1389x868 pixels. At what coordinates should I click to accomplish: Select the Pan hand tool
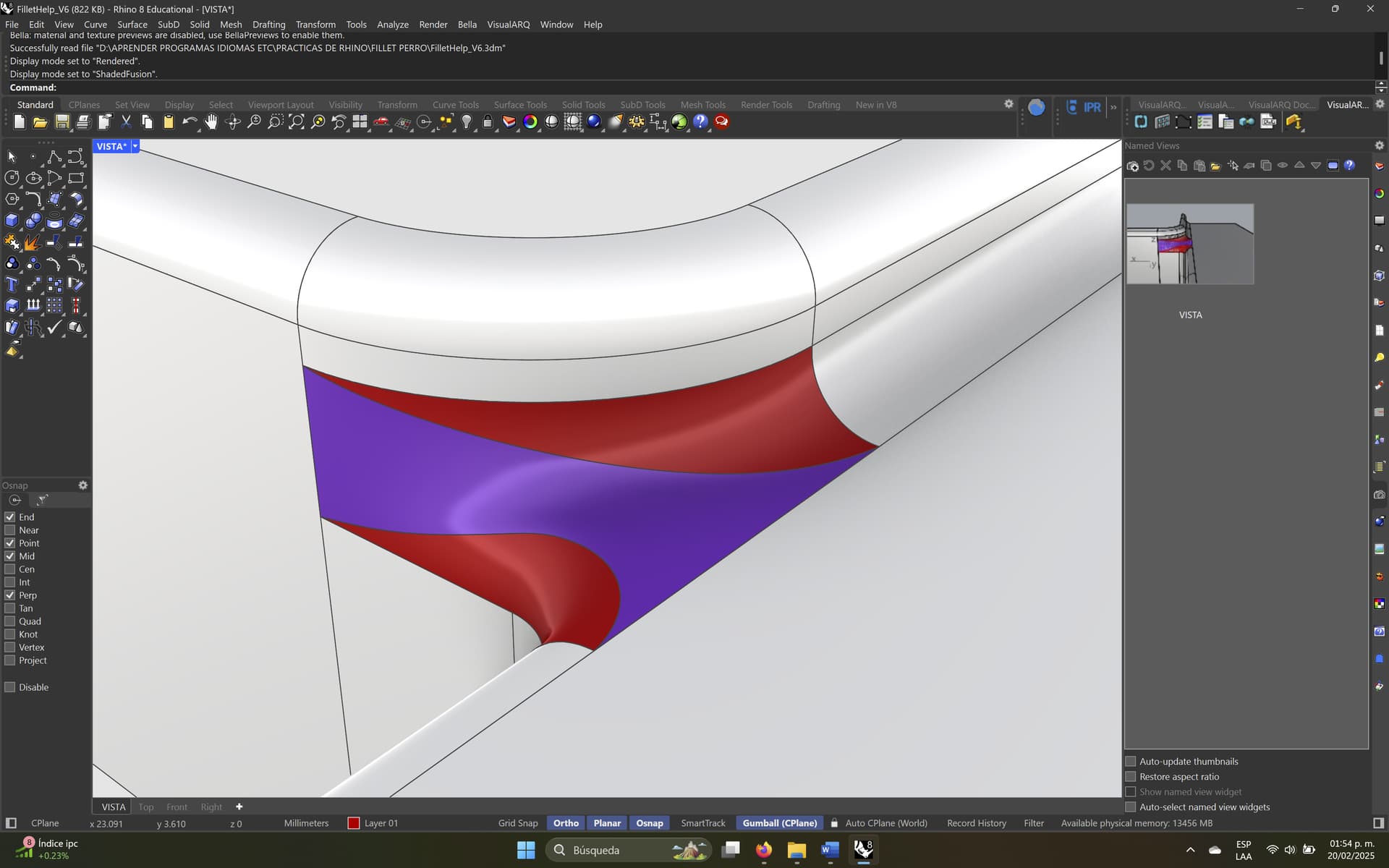(x=211, y=122)
